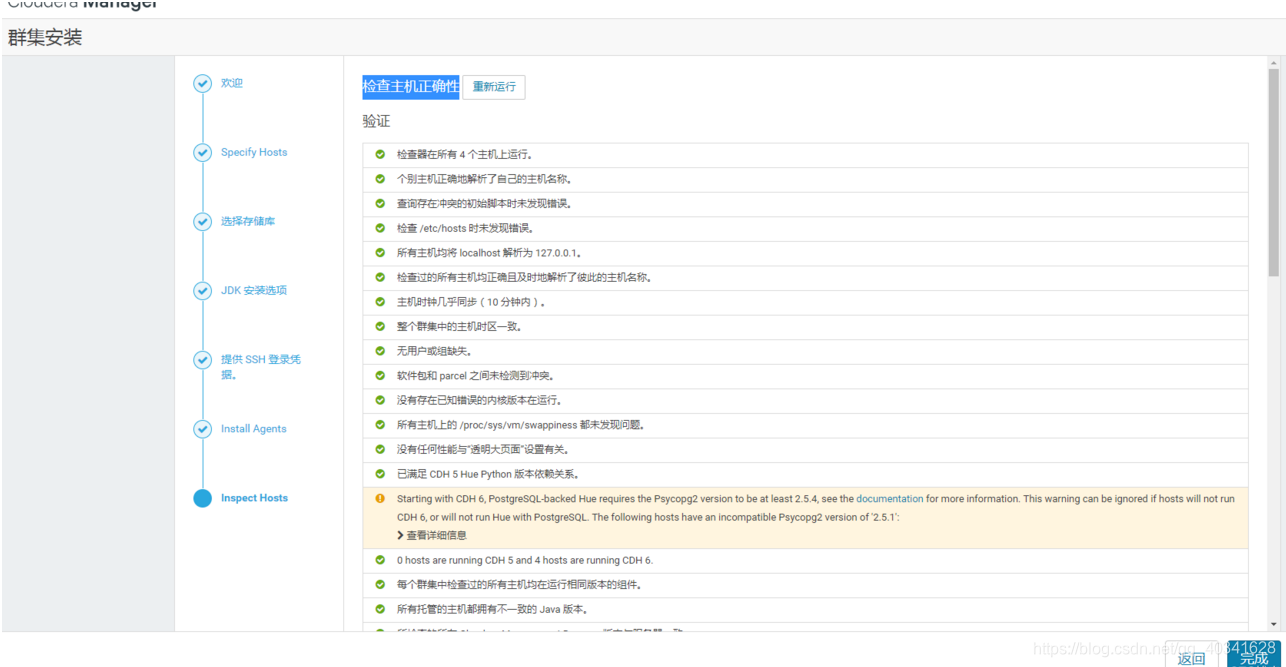Click the checkmark circle beside Specify Hosts
This screenshot has height=667, width=1286.
pyautogui.click(x=203, y=153)
